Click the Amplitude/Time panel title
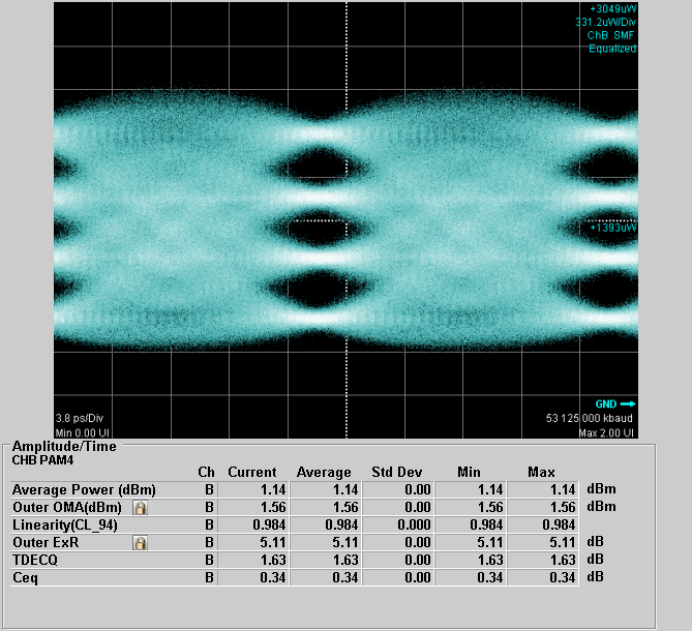The image size is (692, 631). pos(64,446)
